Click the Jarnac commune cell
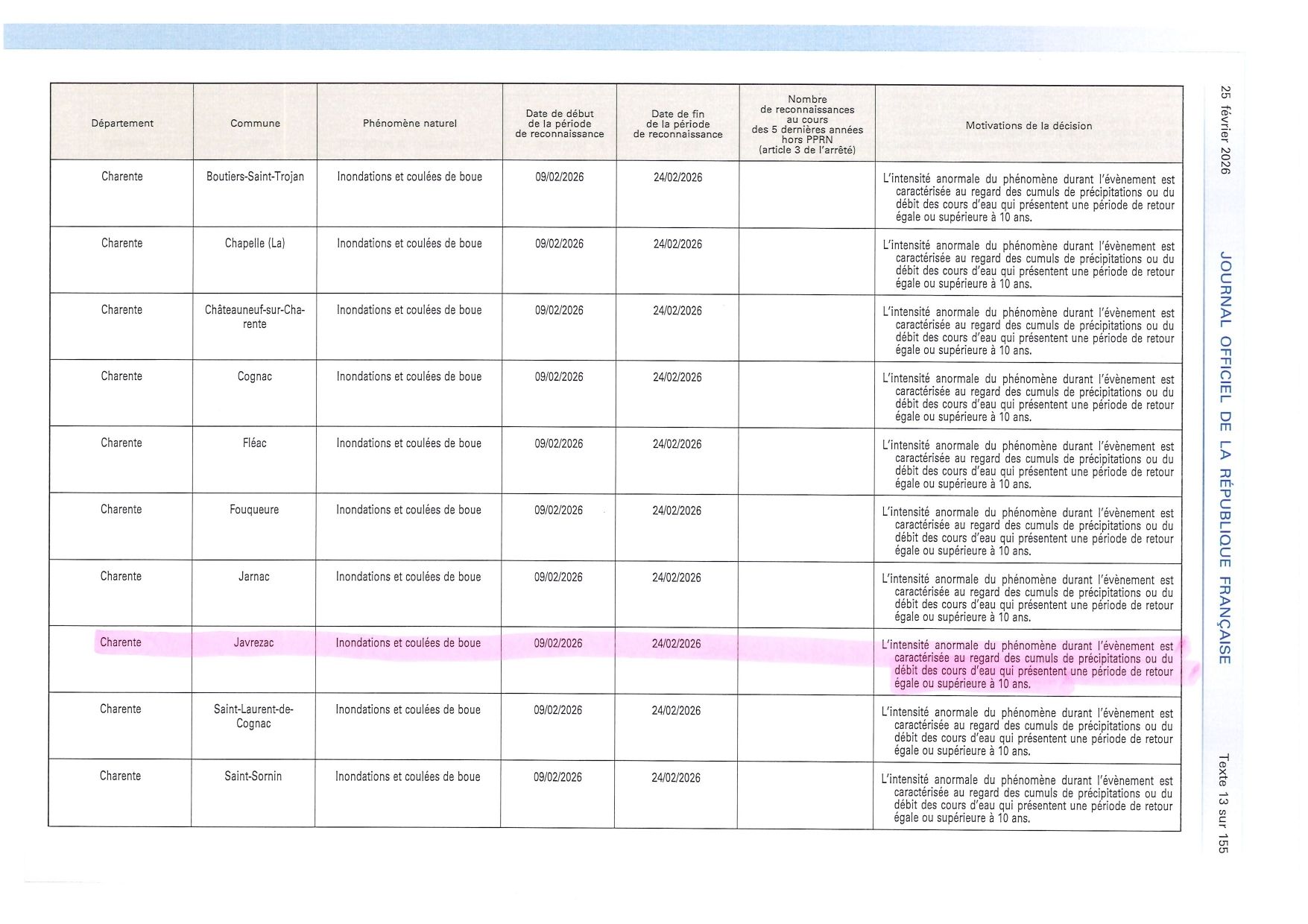The height and width of the screenshot is (924, 1308). click(x=253, y=577)
